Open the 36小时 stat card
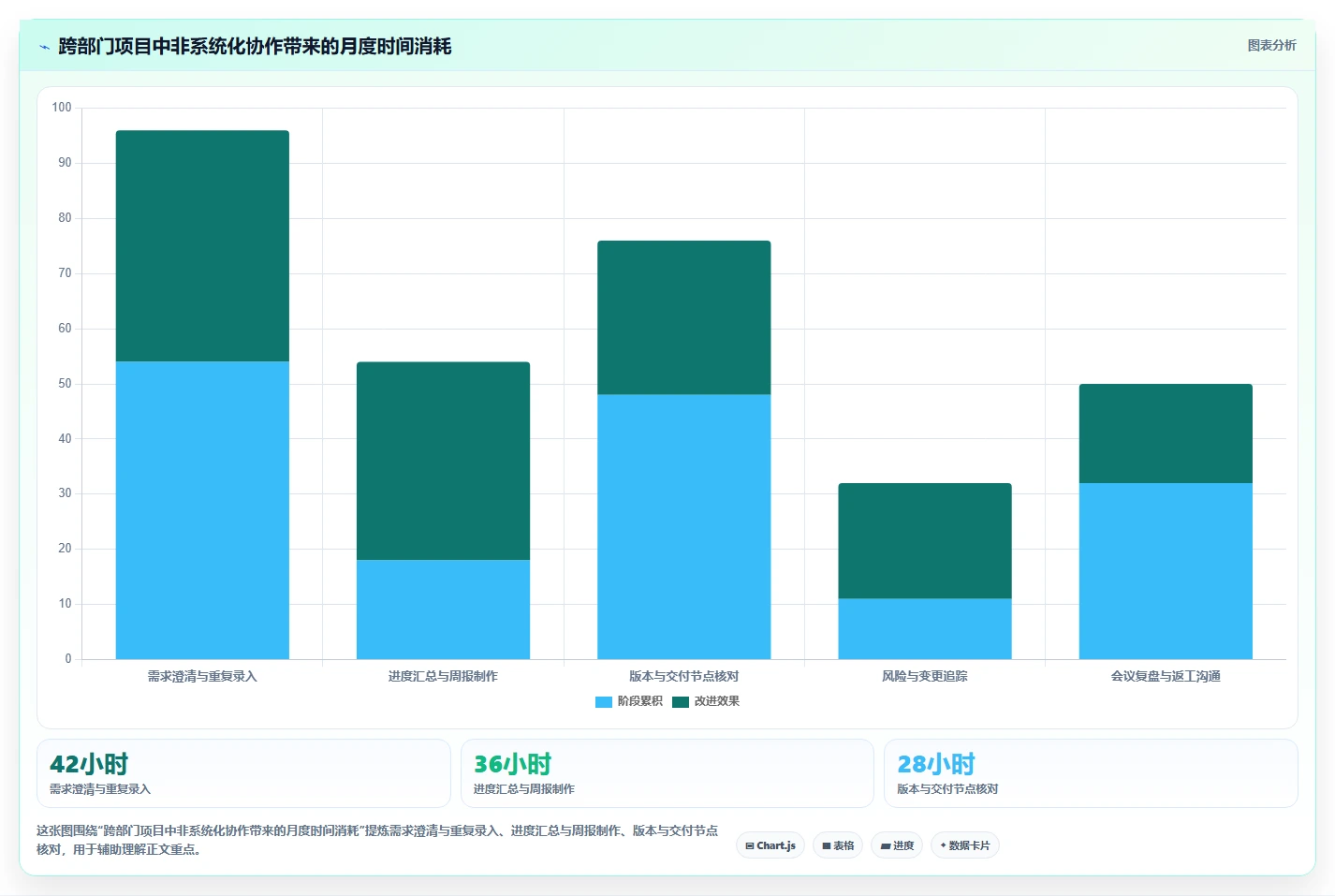1335x896 pixels. [x=667, y=773]
